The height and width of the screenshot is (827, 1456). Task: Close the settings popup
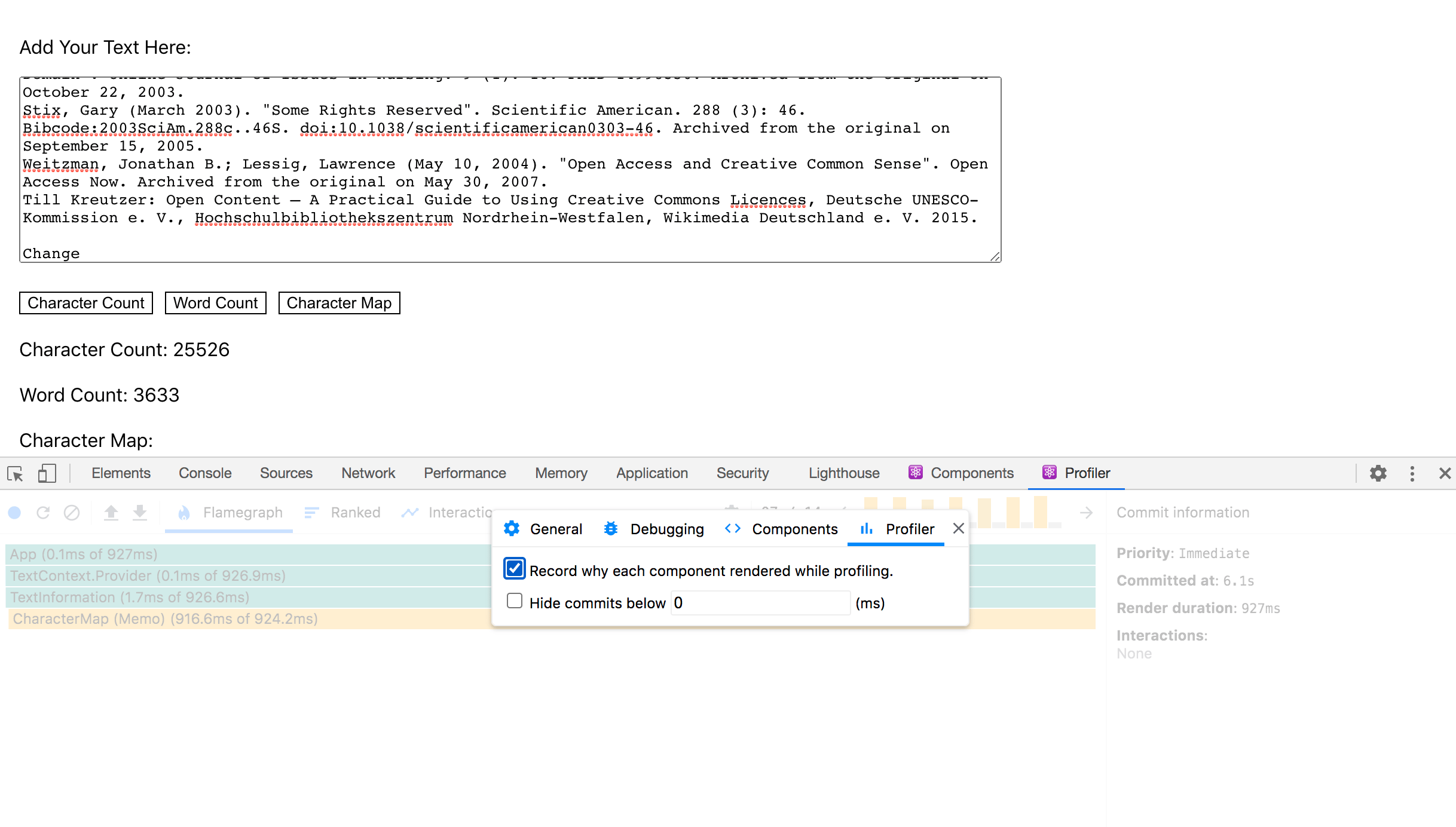[x=959, y=529]
